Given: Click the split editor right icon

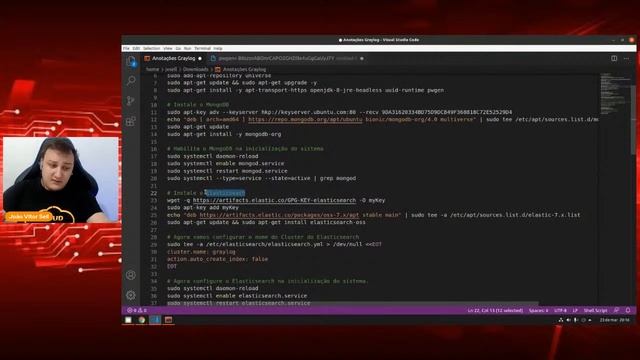Looking at the screenshot, I should [614, 58].
